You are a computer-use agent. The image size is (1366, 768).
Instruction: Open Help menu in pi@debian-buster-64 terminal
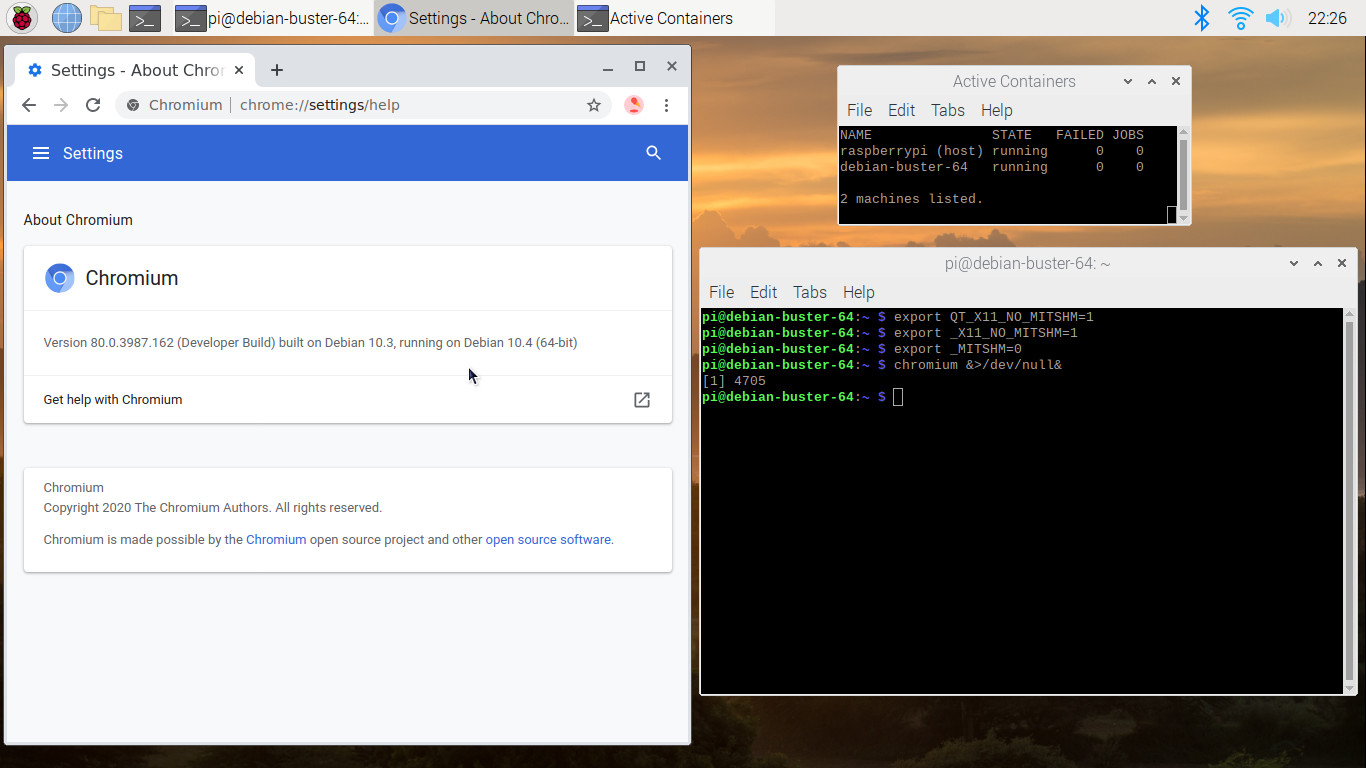[858, 292]
